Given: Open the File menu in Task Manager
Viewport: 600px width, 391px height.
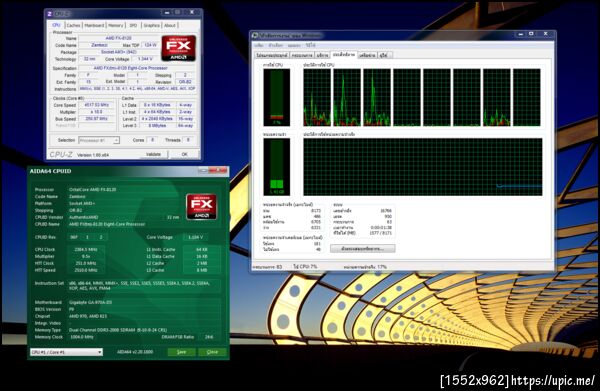Looking at the screenshot, I should coord(259,45).
